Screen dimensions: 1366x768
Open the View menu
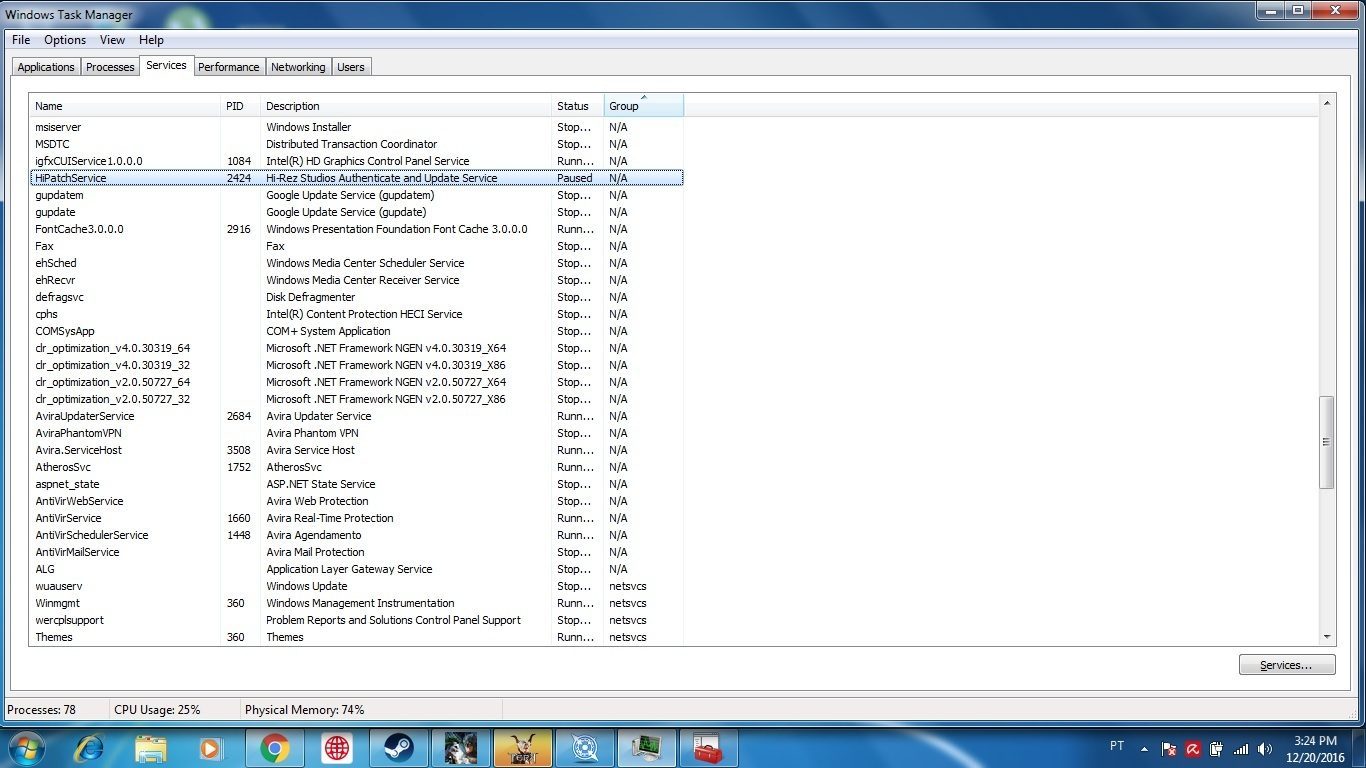[112, 40]
